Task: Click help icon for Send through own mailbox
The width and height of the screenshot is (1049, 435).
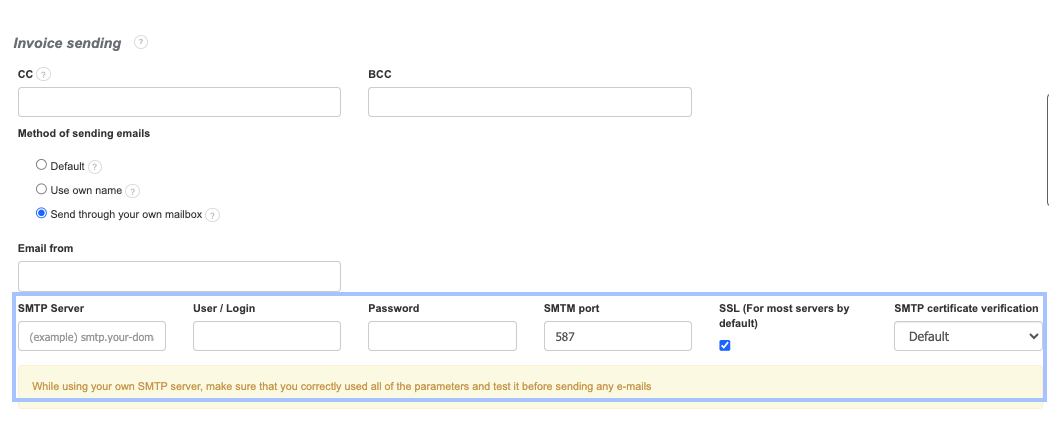Action: pos(212,214)
